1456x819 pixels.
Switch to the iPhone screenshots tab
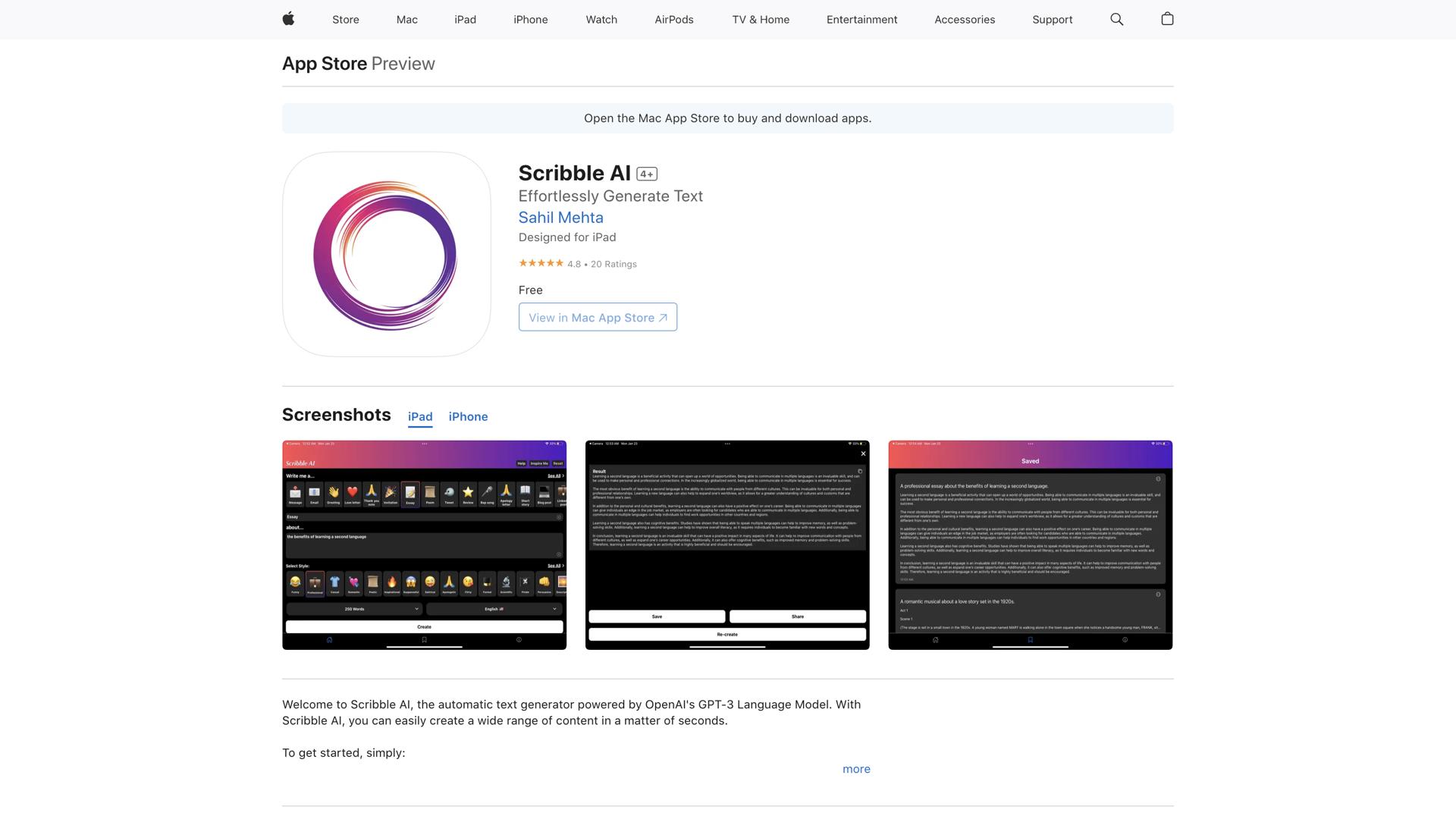(468, 416)
